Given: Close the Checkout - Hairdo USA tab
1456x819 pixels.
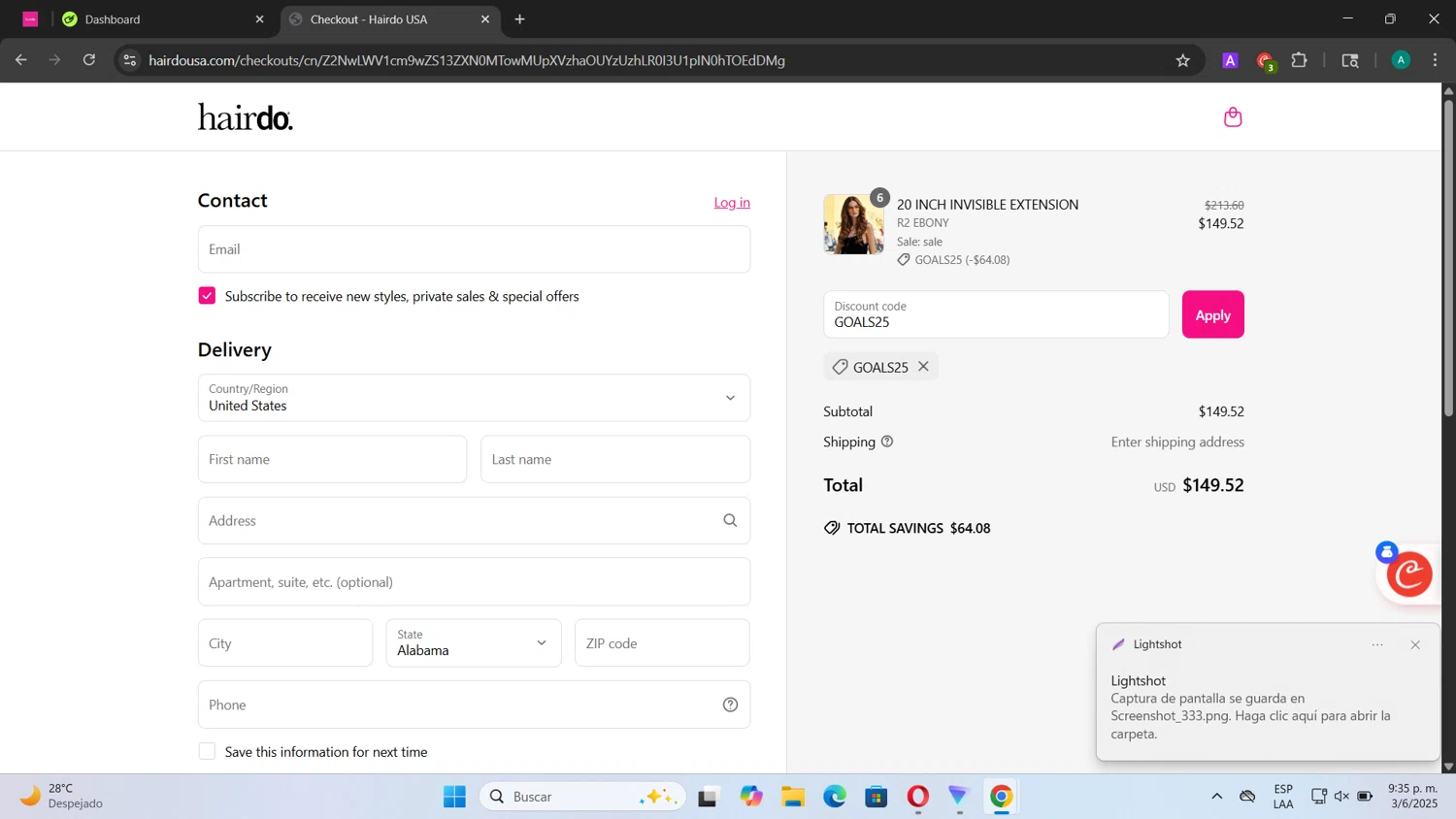Looking at the screenshot, I should click(x=485, y=19).
